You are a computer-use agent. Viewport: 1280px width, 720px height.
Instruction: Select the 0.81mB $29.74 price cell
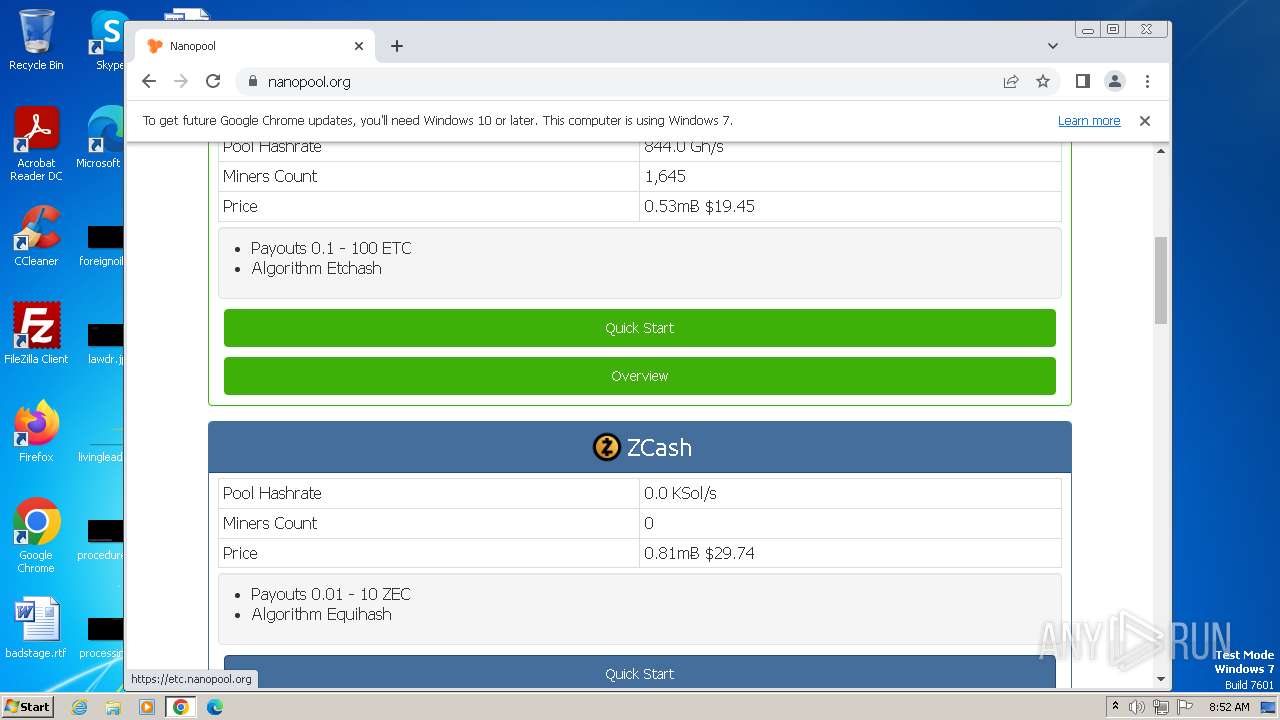click(850, 553)
